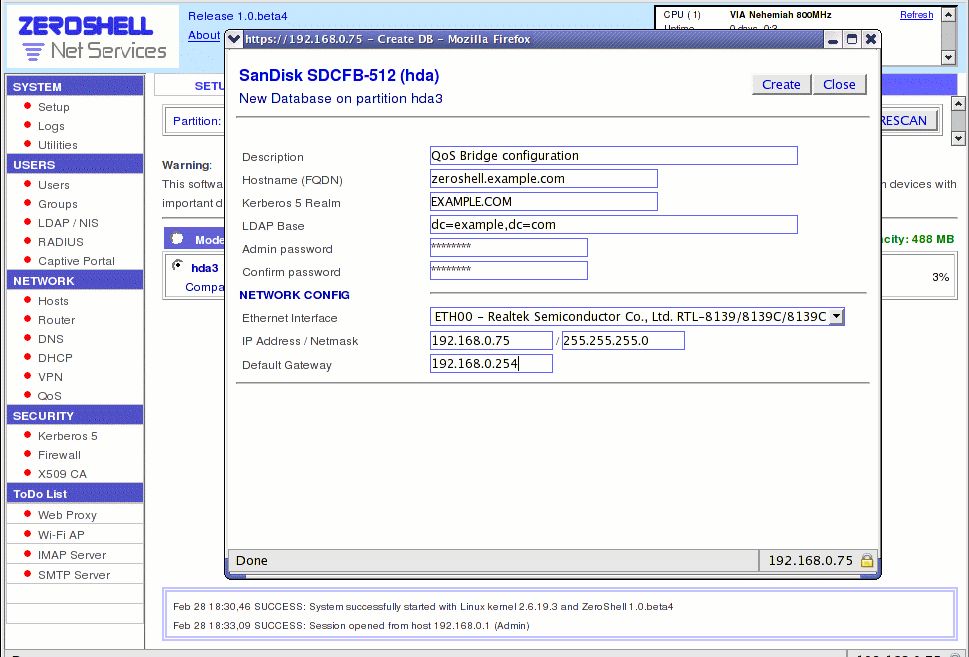Open the QoS network page
This screenshot has width=969, height=657.
click(x=50, y=396)
